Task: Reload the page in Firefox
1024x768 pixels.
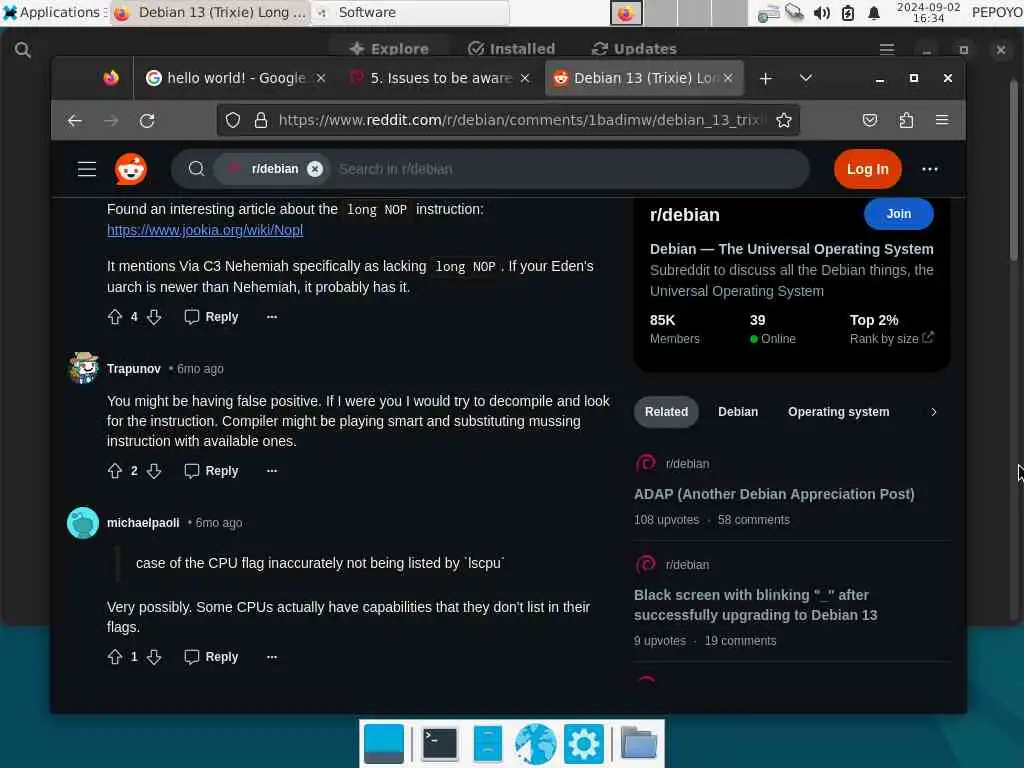Action: coord(147,120)
